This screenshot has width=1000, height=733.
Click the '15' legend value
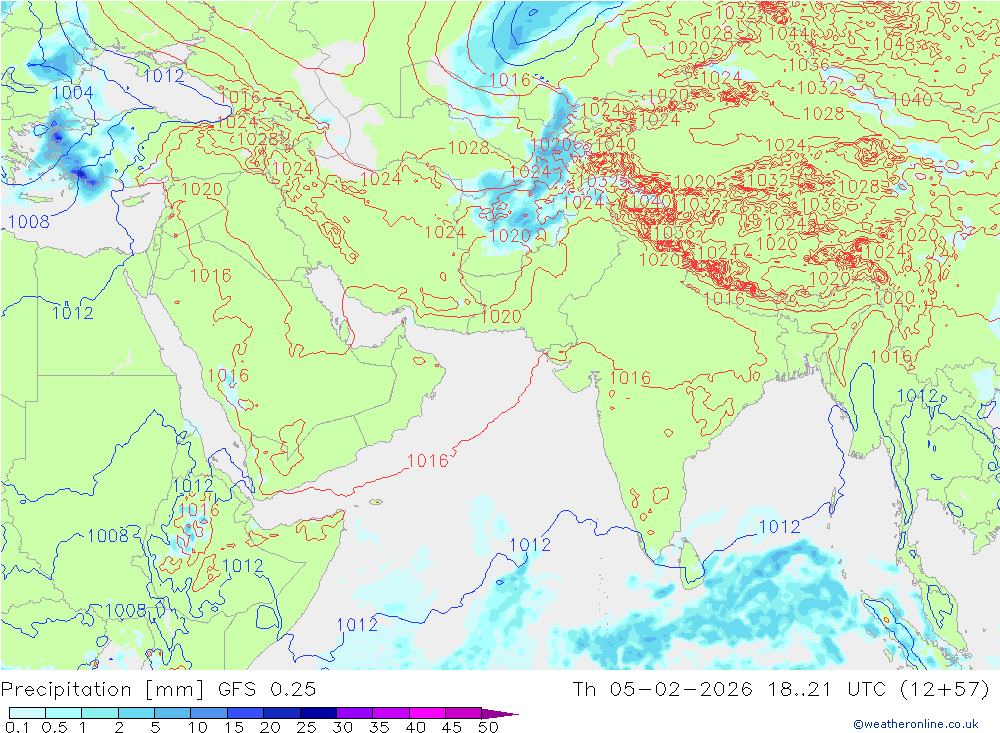tap(234, 727)
